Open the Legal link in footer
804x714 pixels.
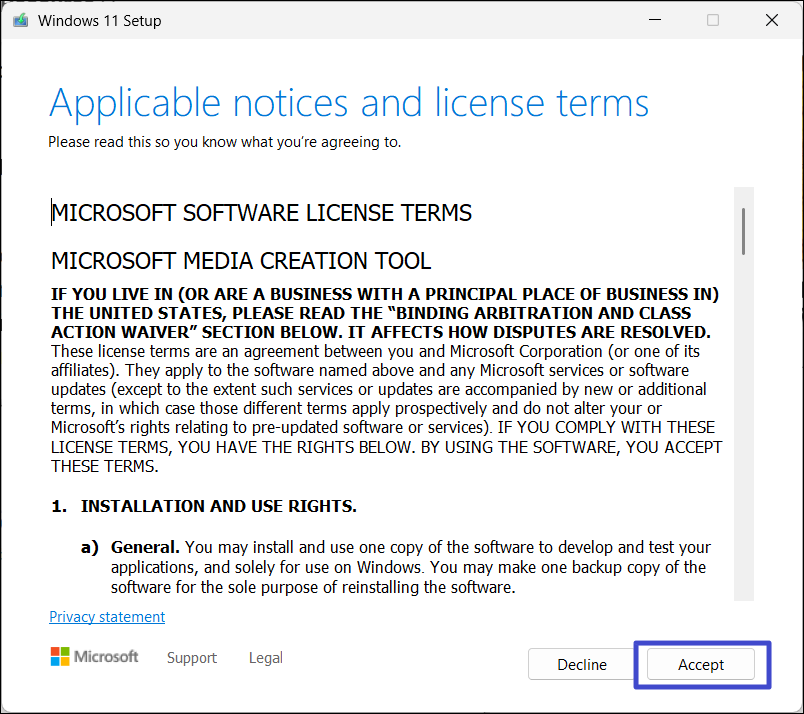[265, 658]
